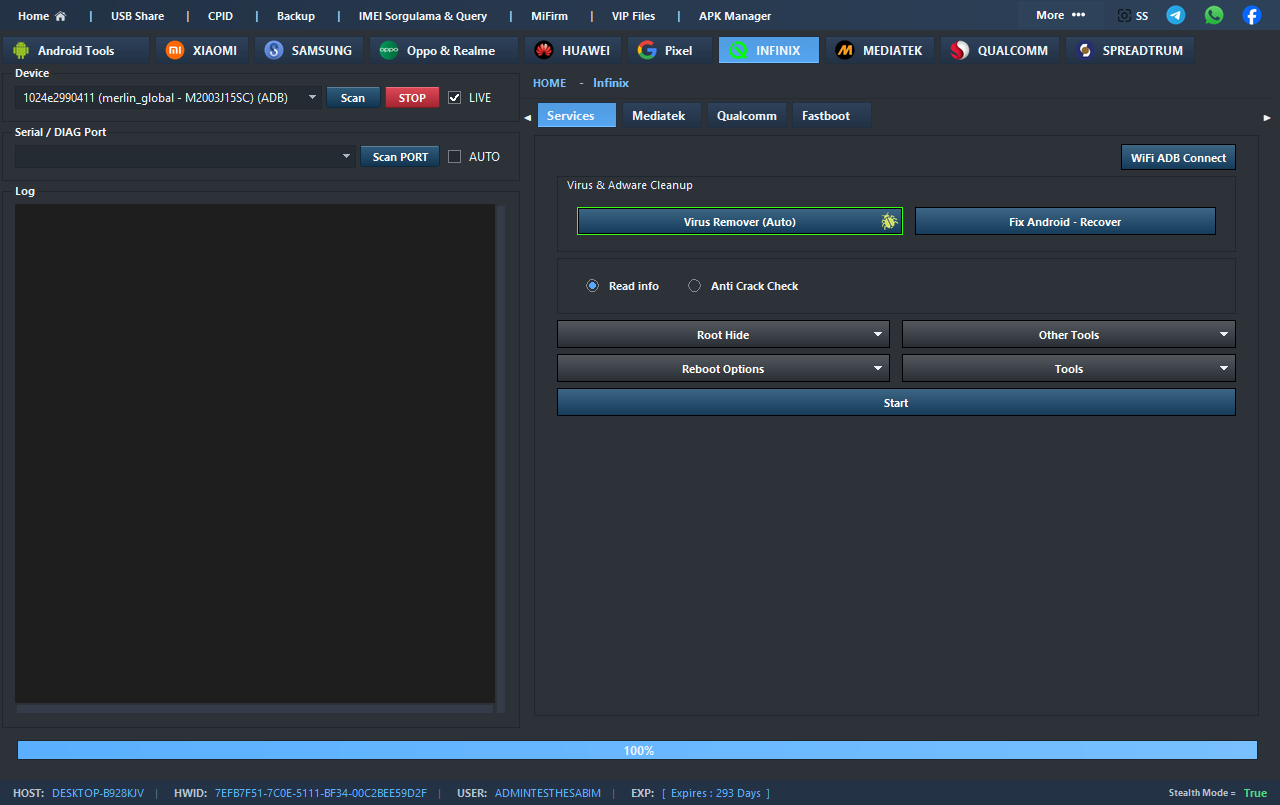Open the Facebook icon link
The height and width of the screenshot is (805, 1280).
pos(1252,15)
